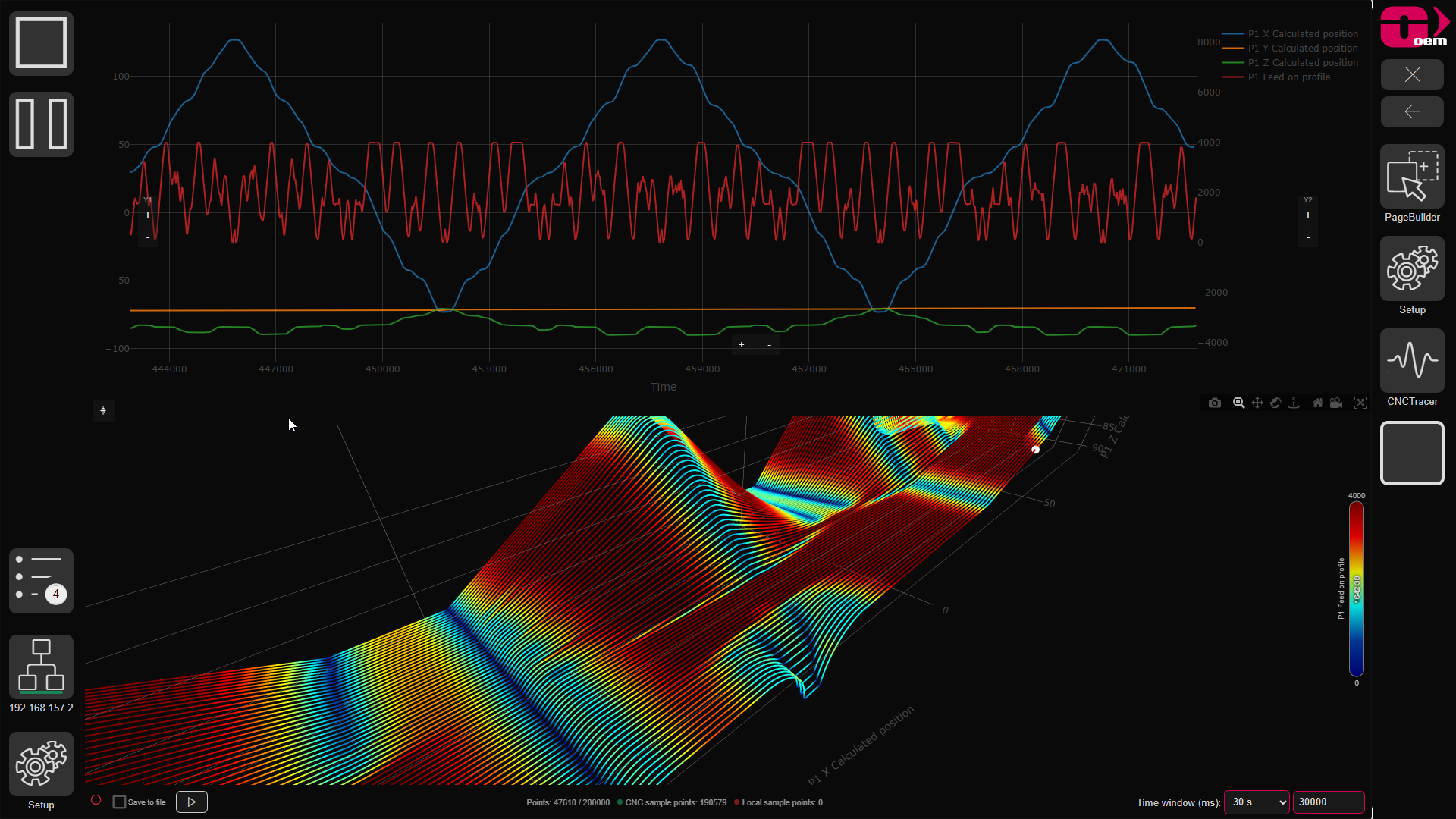Open the network connection 192.168.157.2 icon
The image size is (1456, 819).
coord(41,667)
